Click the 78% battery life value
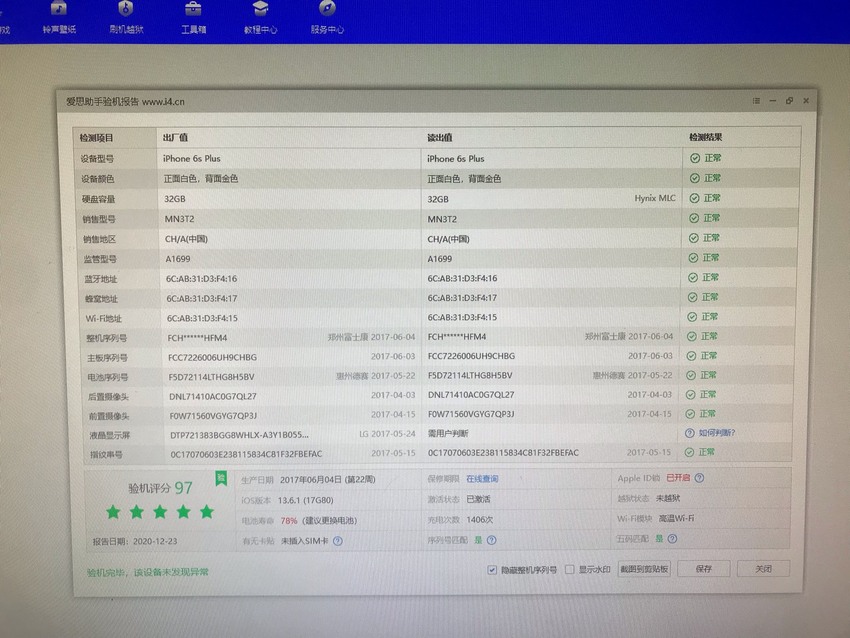Screen dimensions: 850x638 288,520
